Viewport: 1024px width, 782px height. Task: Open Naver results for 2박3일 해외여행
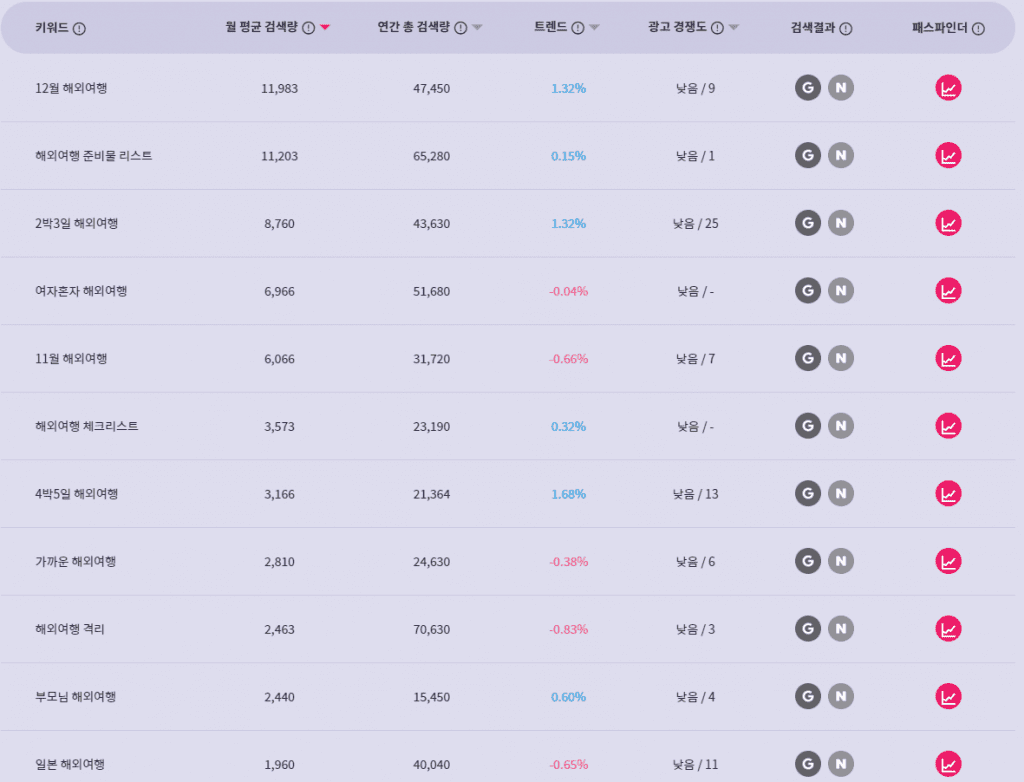point(841,223)
